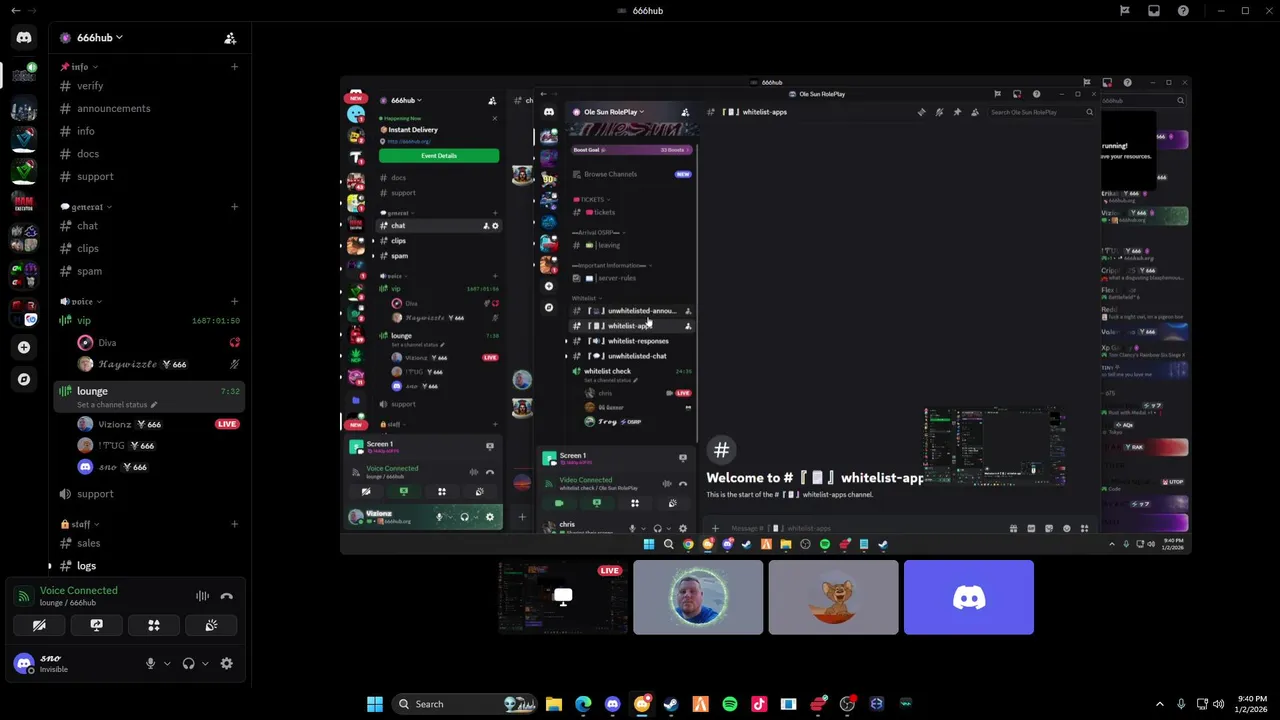This screenshot has height=720, width=1280.
Task: Toggle microphone mute
Action: pyautogui.click(x=150, y=663)
